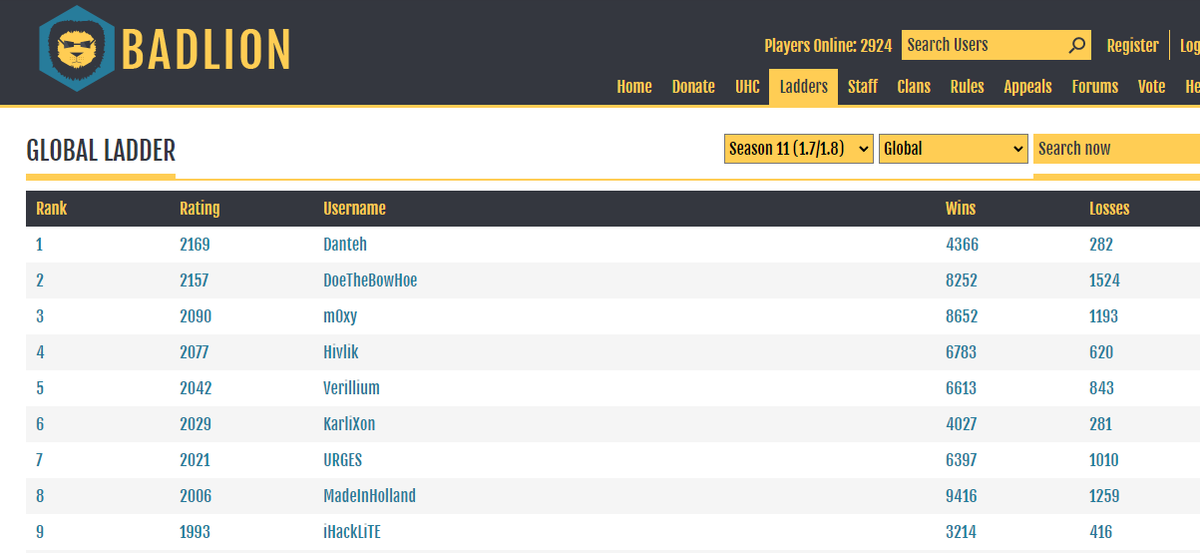
Task: Click wins value 4366
Action: point(962,244)
